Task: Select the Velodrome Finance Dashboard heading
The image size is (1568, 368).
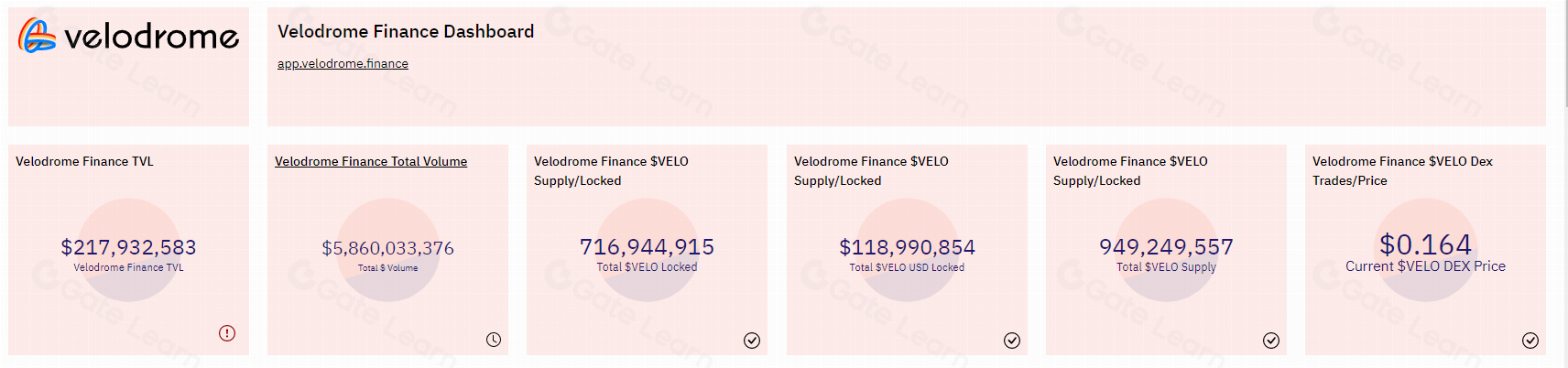Action: click(406, 31)
